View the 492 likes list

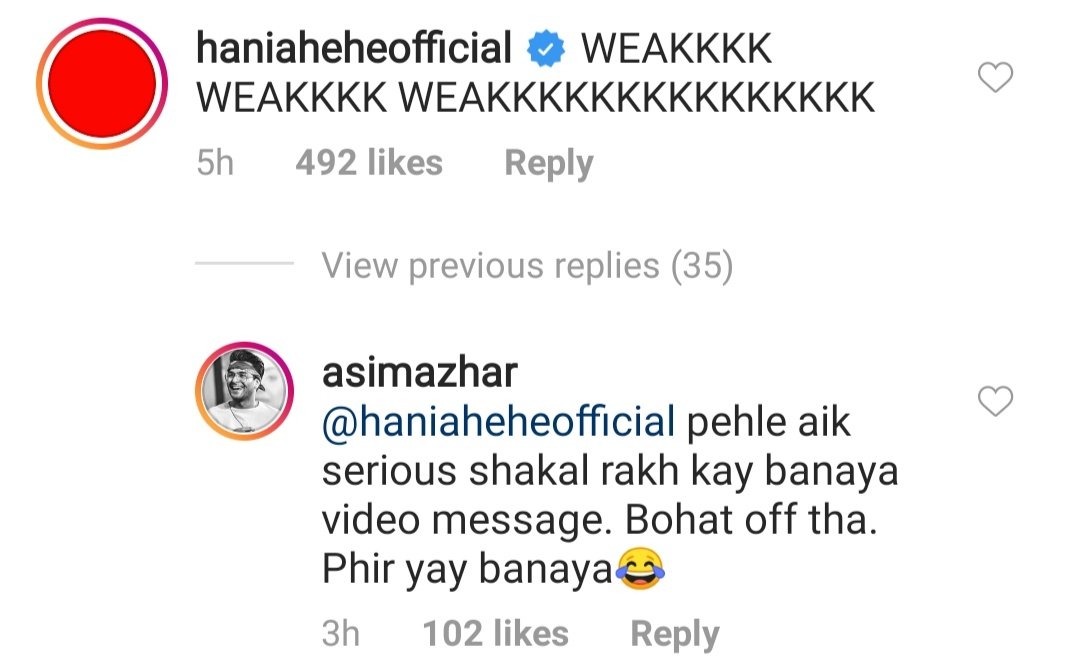pyautogui.click(x=369, y=163)
